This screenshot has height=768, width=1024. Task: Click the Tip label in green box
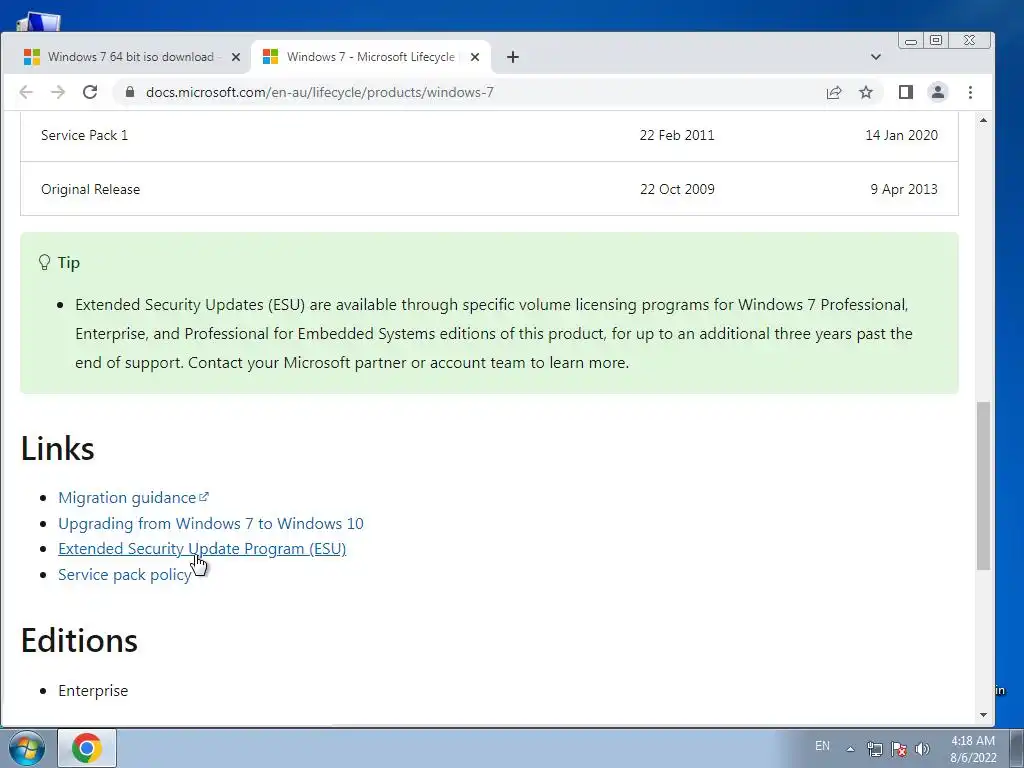[68, 263]
